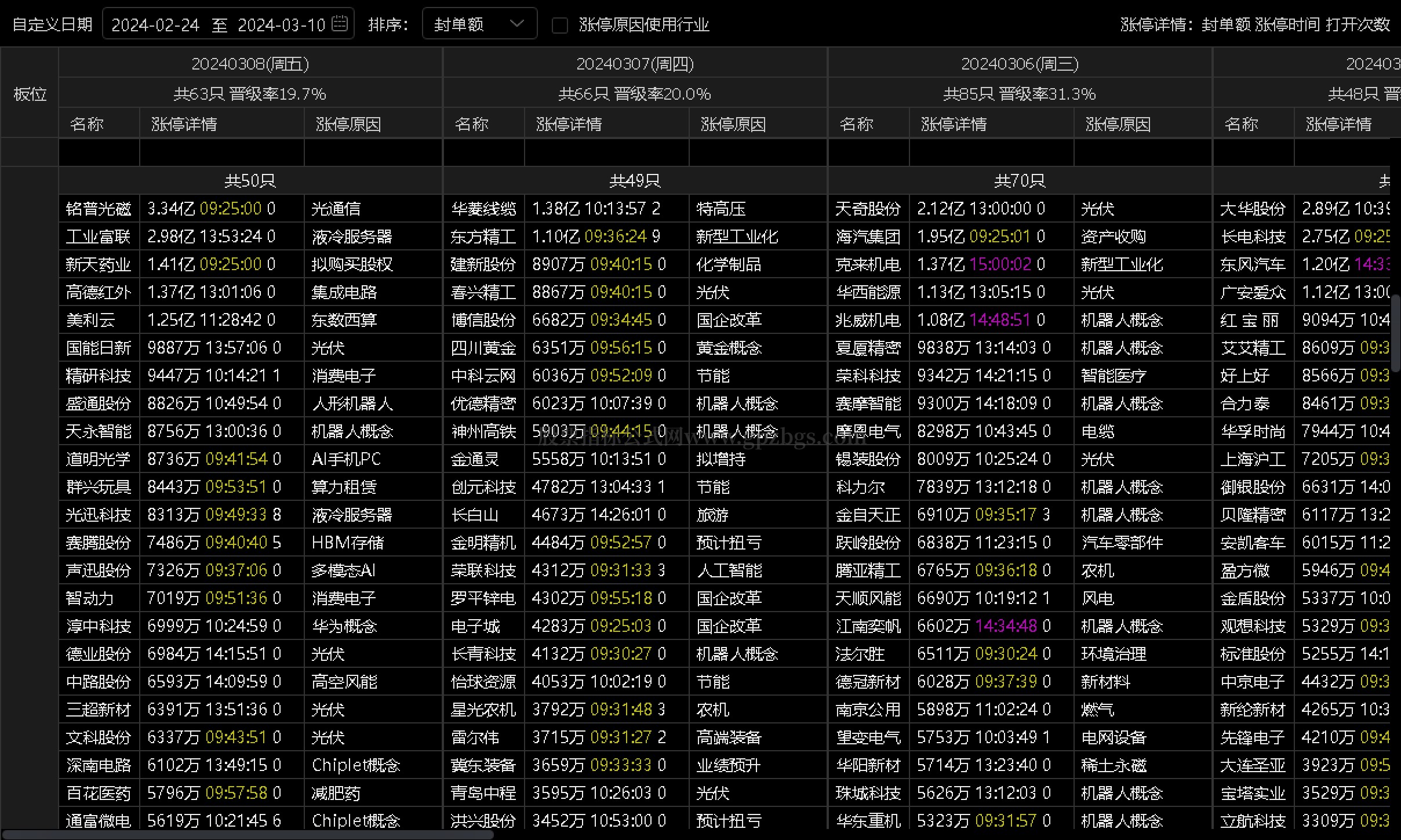Image resolution: width=1401 pixels, height=840 pixels.
Task: Click 共50只 group header
Action: (x=250, y=181)
